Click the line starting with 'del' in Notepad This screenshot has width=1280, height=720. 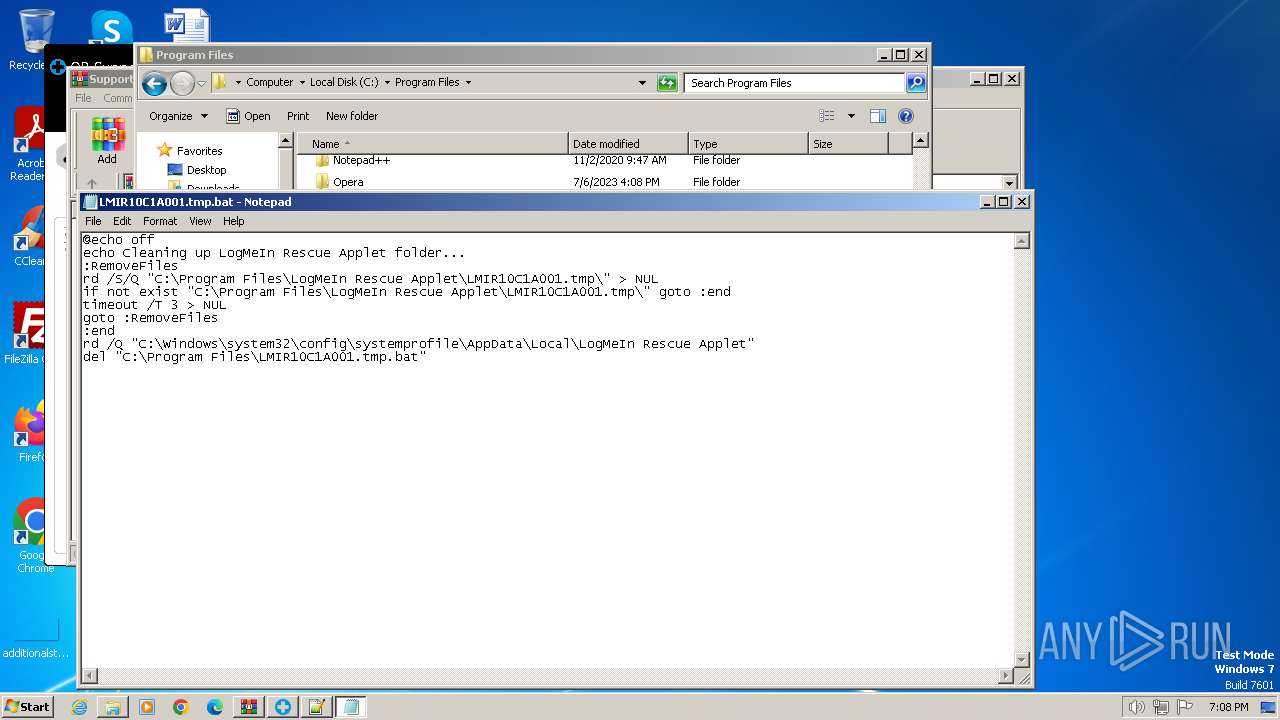tap(254, 357)
